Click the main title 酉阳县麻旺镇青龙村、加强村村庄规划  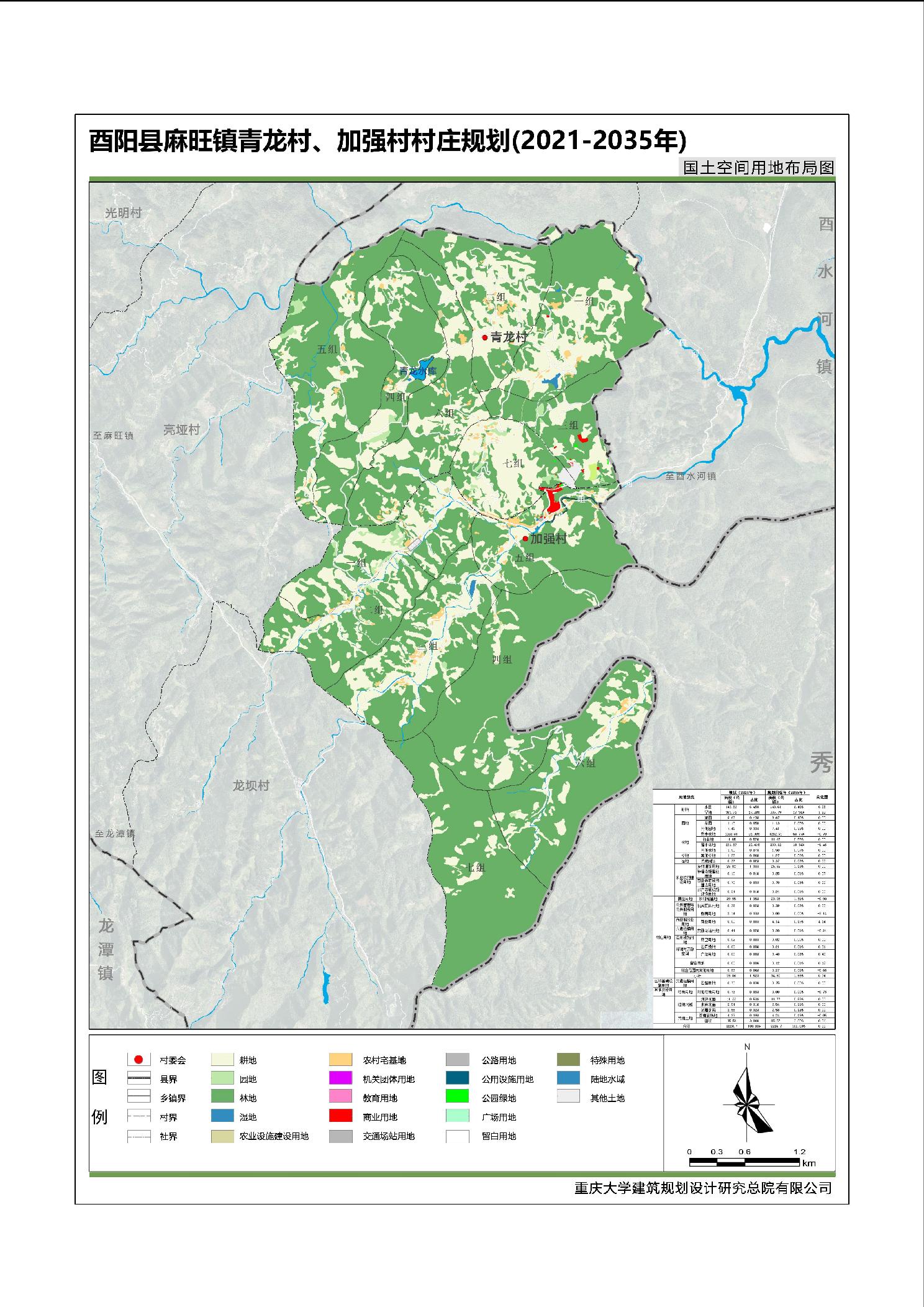(x=299, y=141)
